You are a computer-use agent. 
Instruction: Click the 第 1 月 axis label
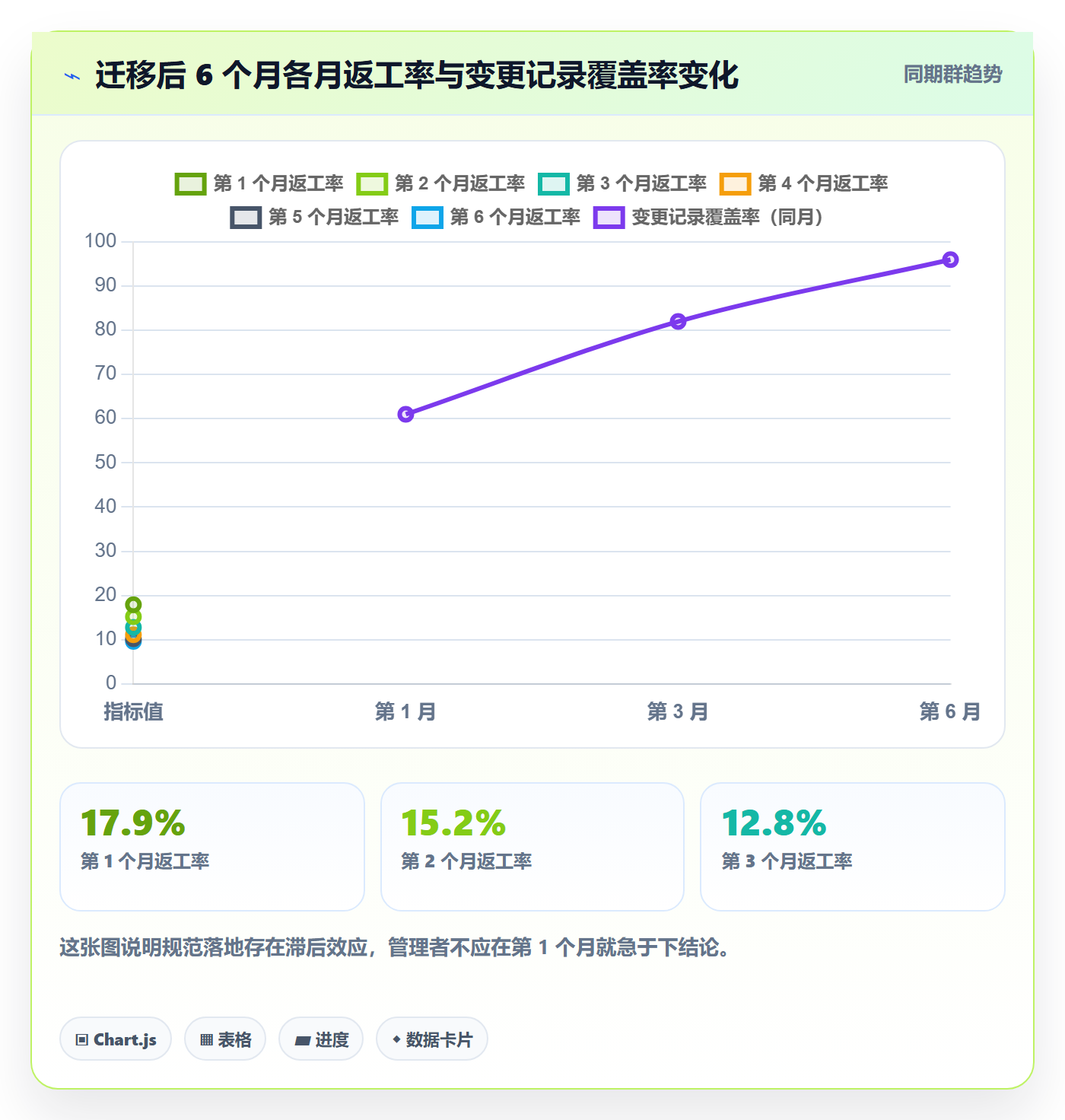(x=405, y=712)
